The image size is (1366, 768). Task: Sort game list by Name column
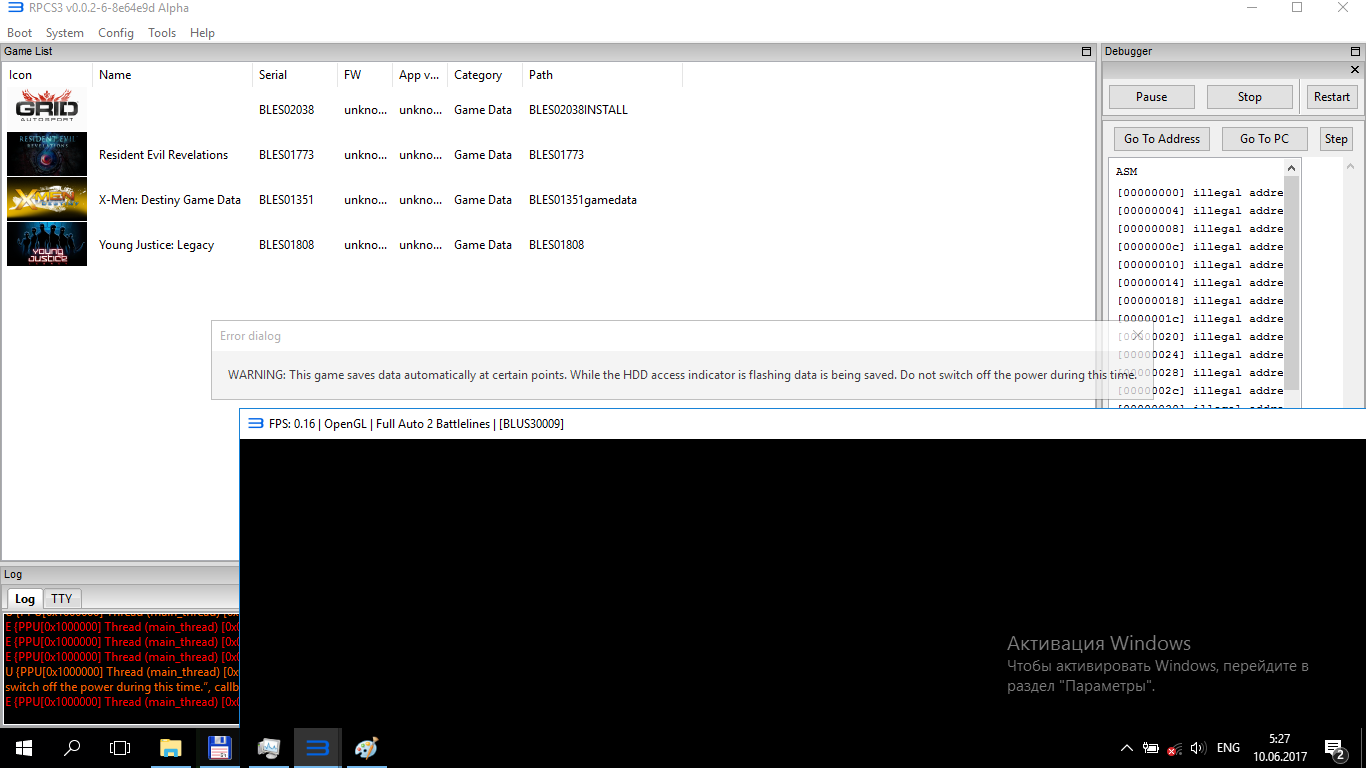tap(172, 75)
